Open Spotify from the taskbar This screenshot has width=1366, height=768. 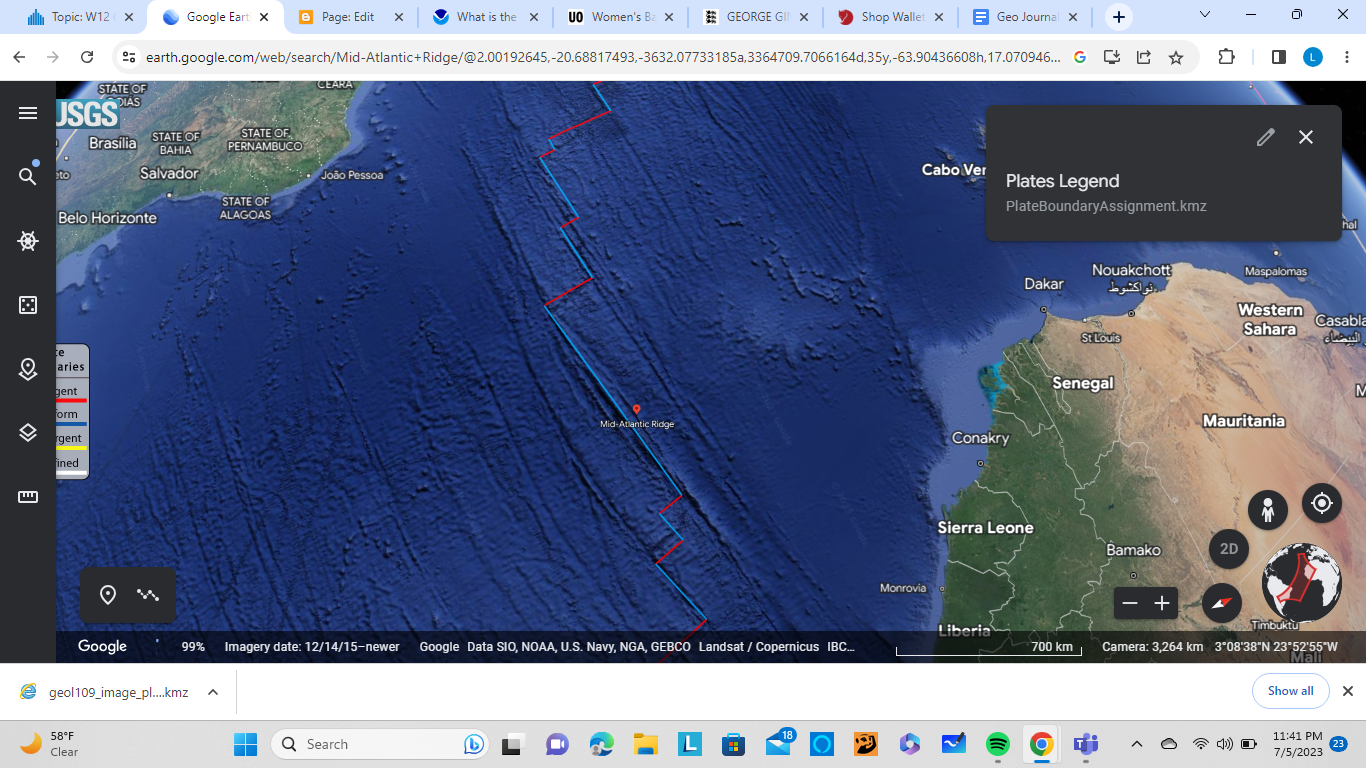pyautogui.click(x=997, y=744)
